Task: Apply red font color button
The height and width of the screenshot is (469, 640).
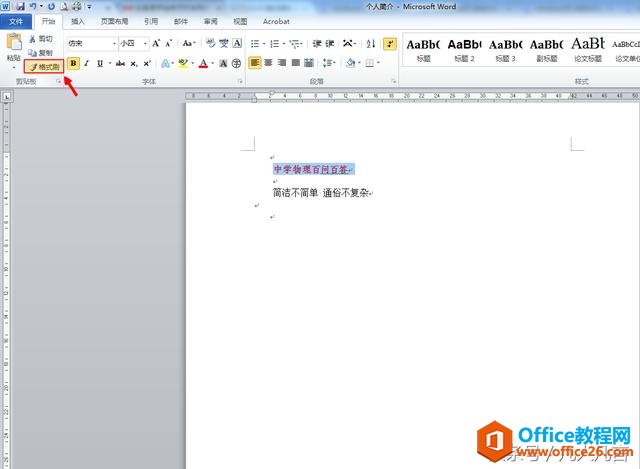Action: coord(203,63)
